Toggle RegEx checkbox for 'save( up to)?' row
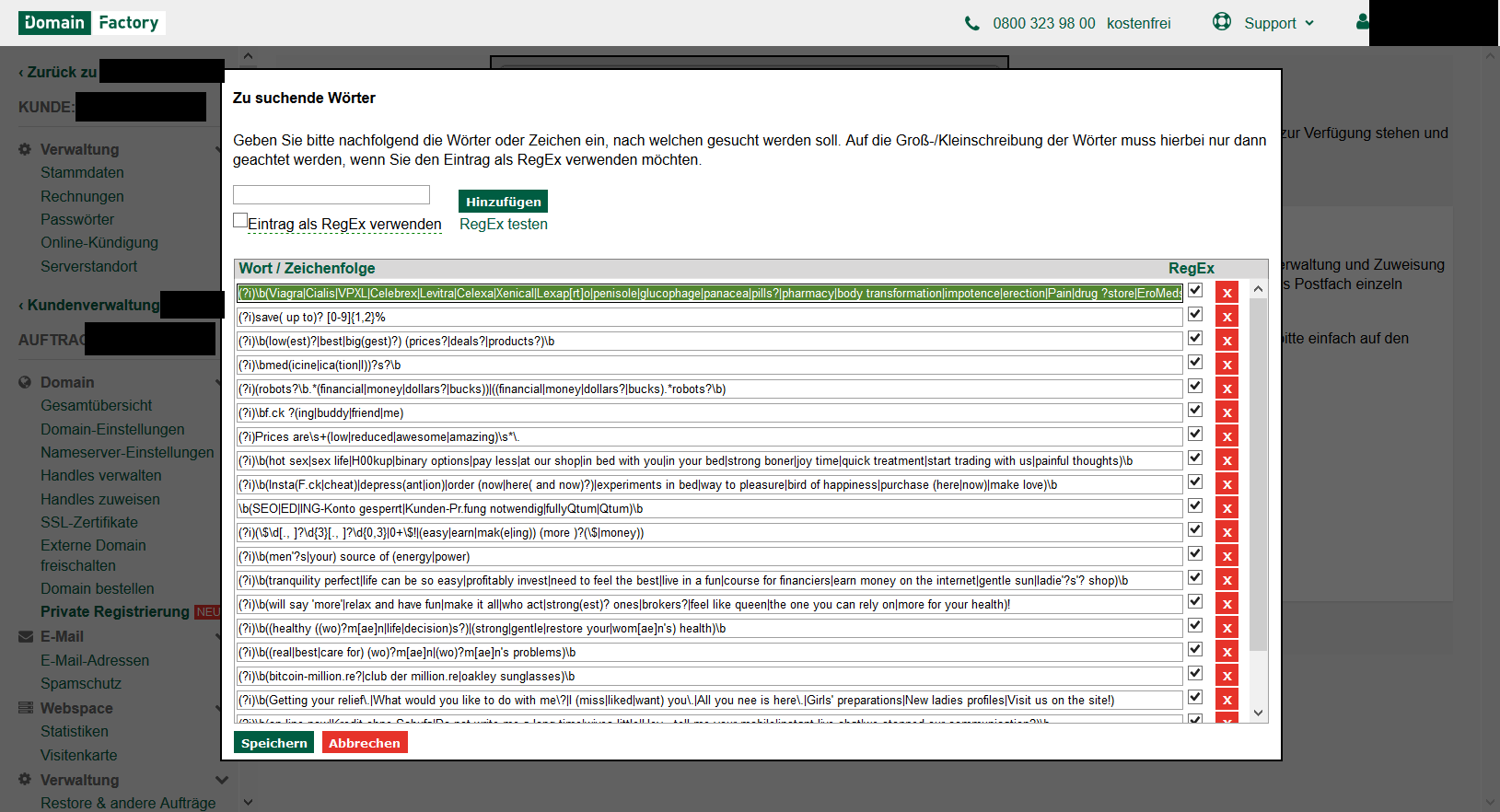 (x=1195, y=314)
